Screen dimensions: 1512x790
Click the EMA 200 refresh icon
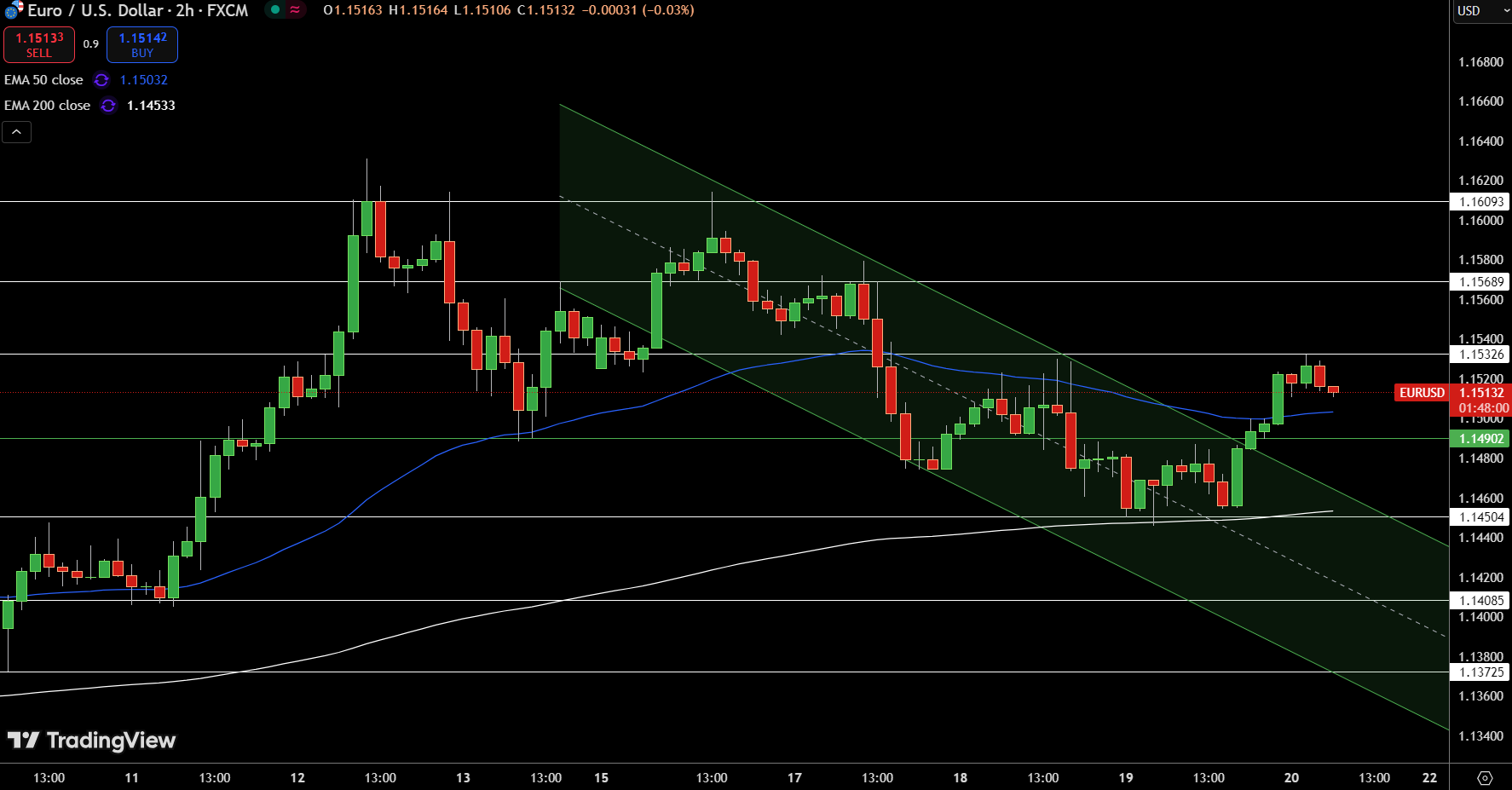[108, 106]
